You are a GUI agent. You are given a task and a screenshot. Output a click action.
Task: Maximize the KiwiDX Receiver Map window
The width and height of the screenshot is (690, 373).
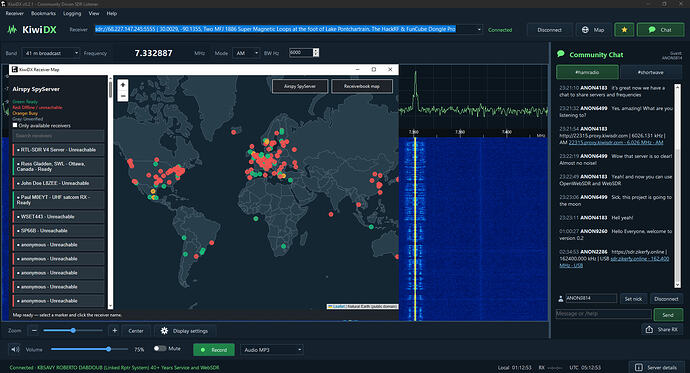[x=374, y=69]
